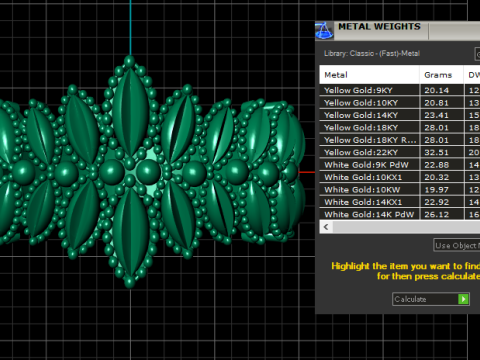Click the 26.12 grams value
The image size is (480, 360).
pyautogui.click(x=436, y=214)
